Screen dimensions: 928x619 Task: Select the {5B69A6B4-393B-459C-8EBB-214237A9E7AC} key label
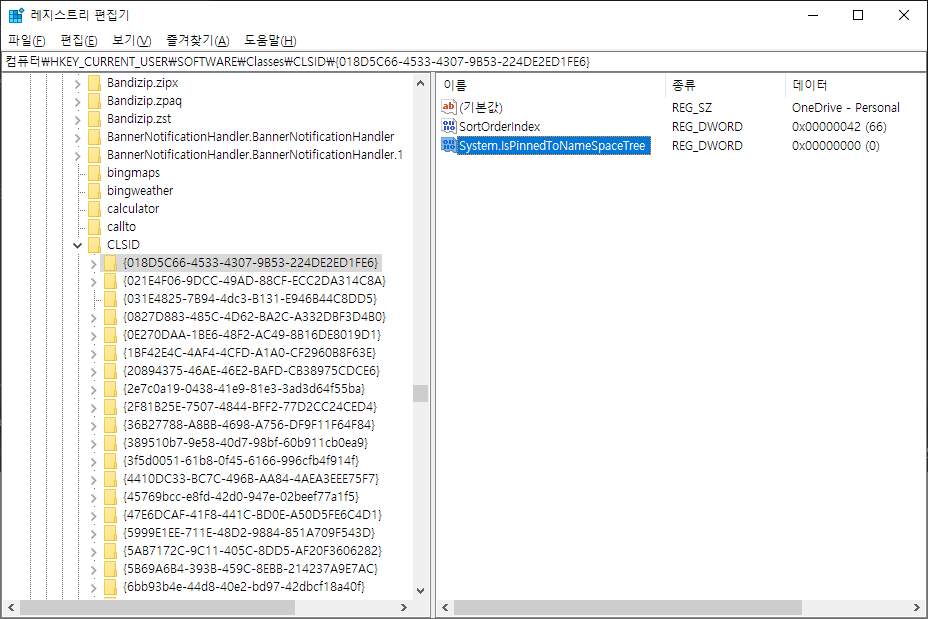click(250, 569)
